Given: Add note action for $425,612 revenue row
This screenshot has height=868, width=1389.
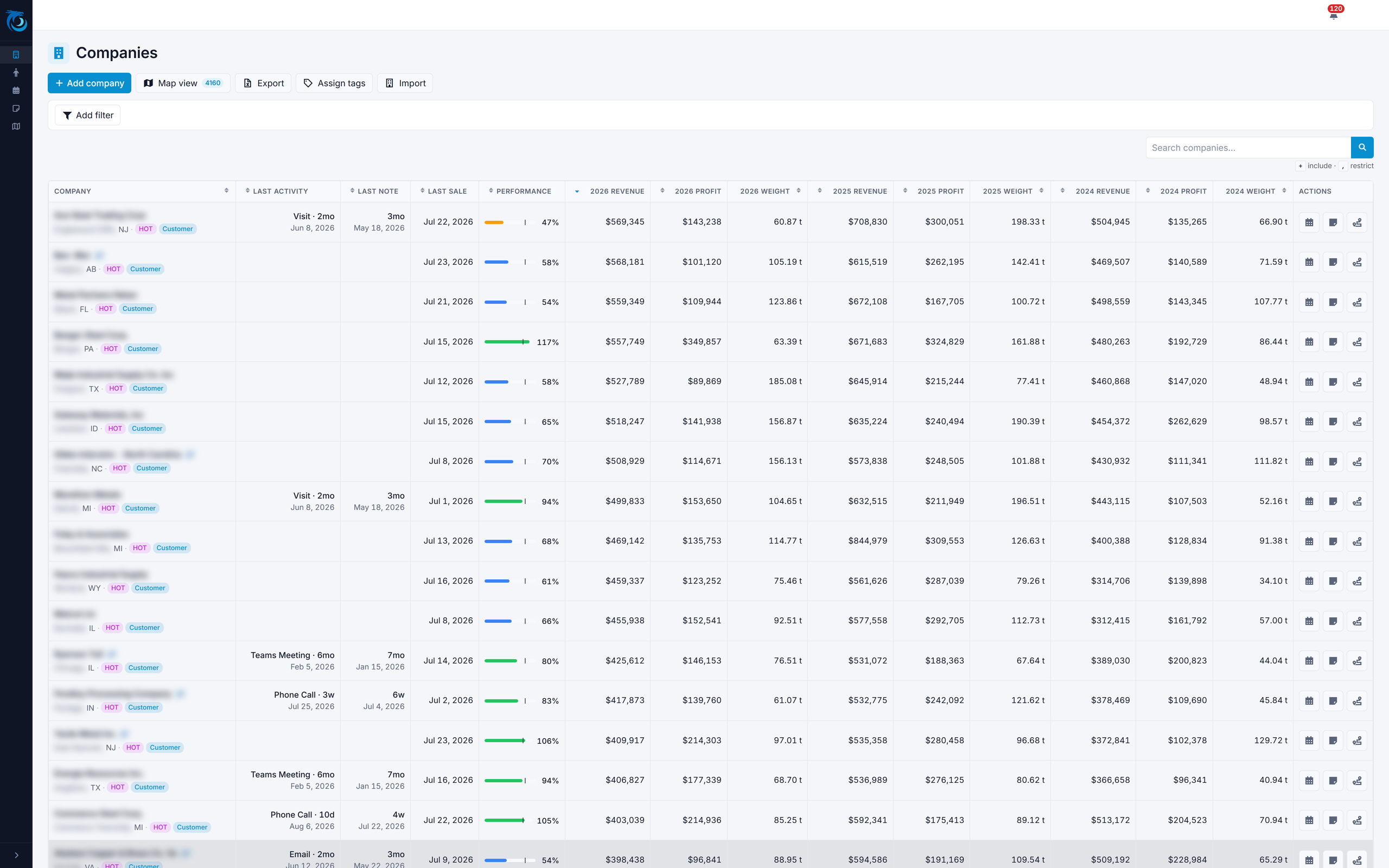Looking at the screenshot, I should tap(1333, 661).
